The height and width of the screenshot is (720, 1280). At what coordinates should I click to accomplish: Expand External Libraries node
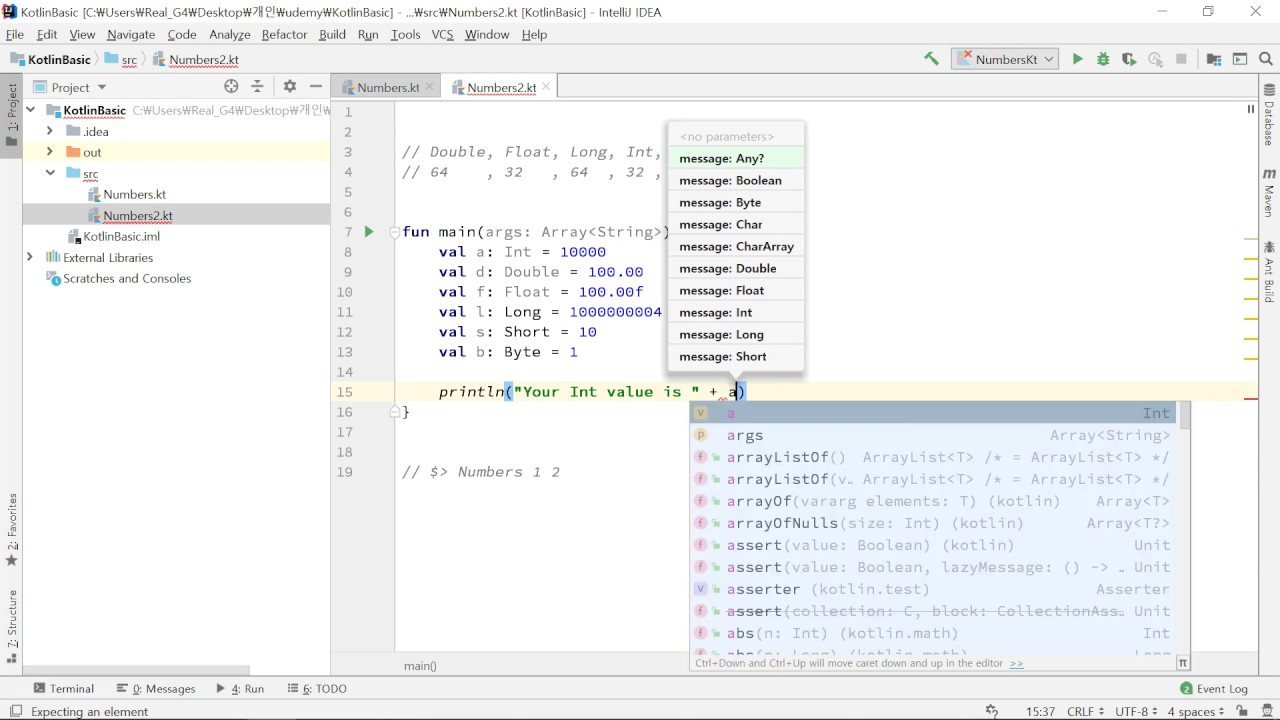pos(31,257)
